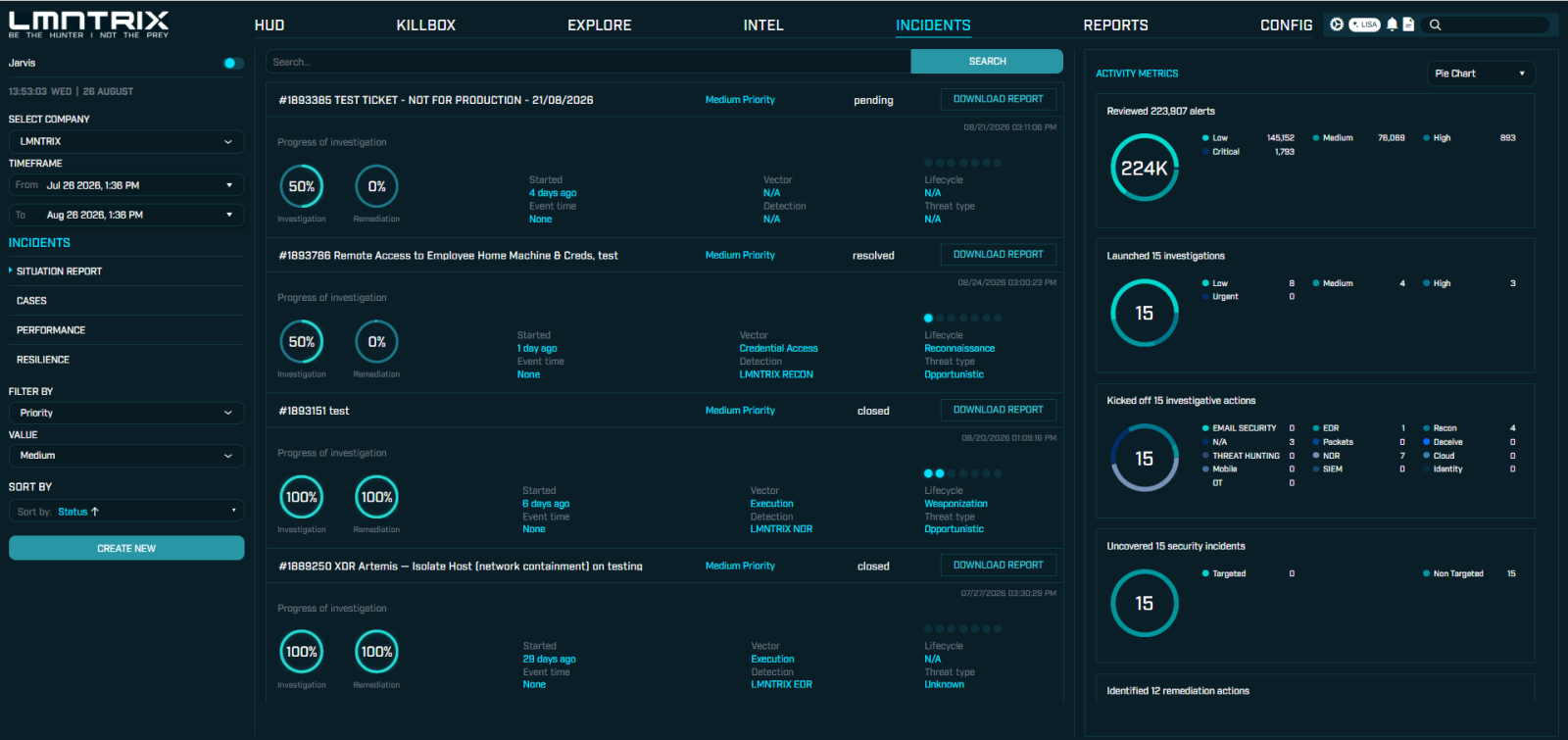This screenshot has height=740, width=1568.
Task: Click lifecycle stage dots for ticket #1893786
Action: tap(963, 318)
